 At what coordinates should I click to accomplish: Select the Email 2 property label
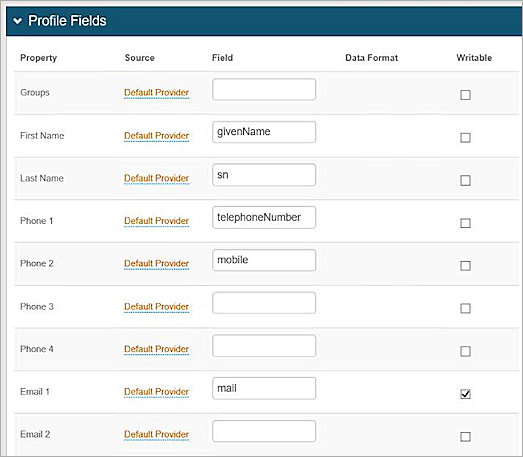tap(35, 434)
